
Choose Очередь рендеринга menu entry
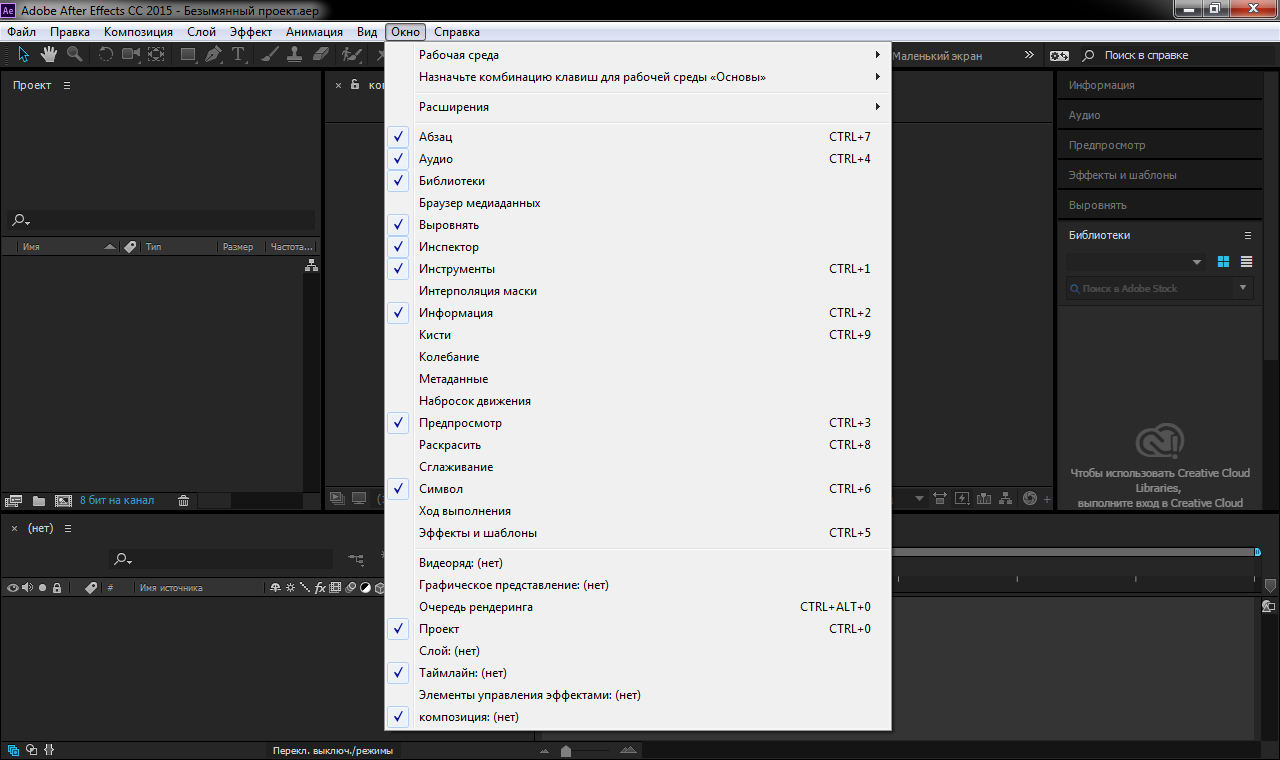click(x=637, y=607)
